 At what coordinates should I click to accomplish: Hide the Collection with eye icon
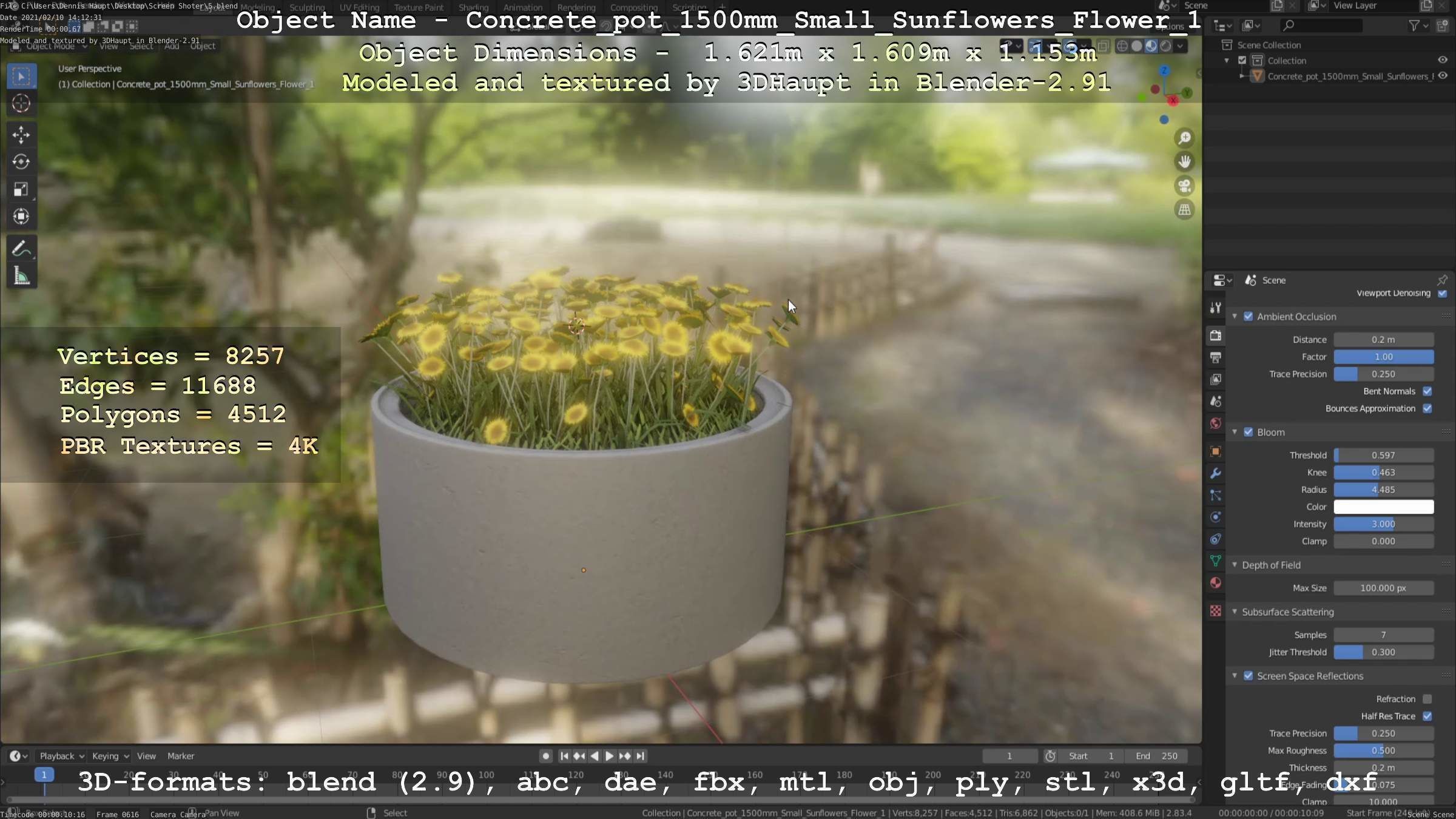[1442, 60]
